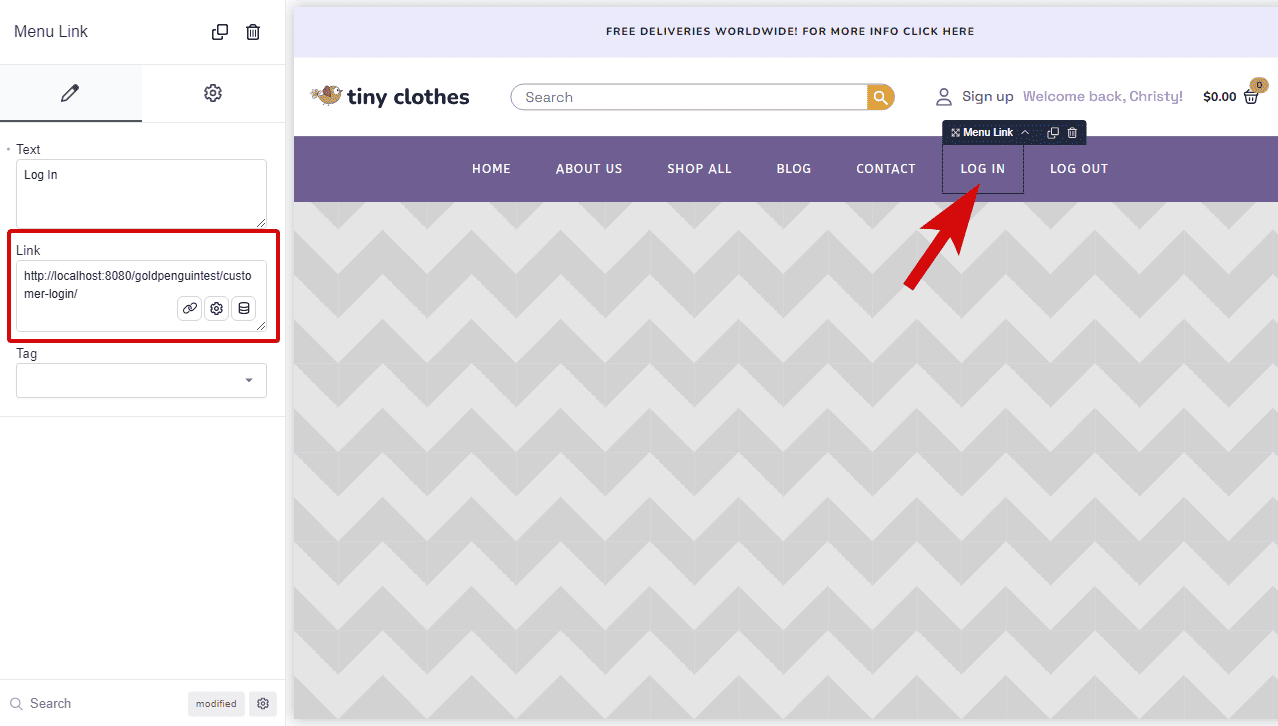Click the chain link icon in the Link field

click(189, 308)
